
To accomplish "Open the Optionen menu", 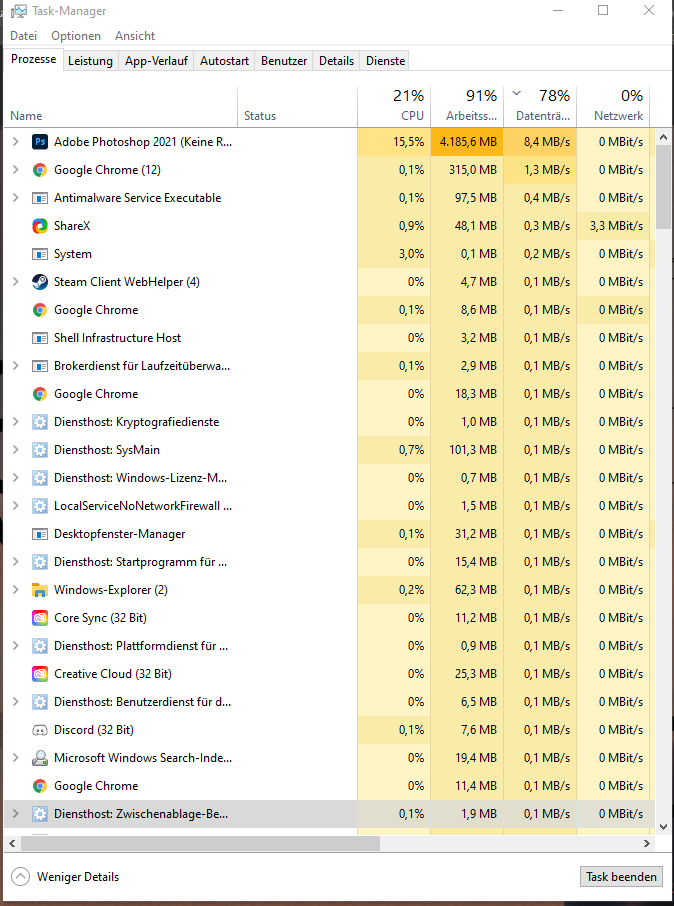I will (x=76, y=36).
